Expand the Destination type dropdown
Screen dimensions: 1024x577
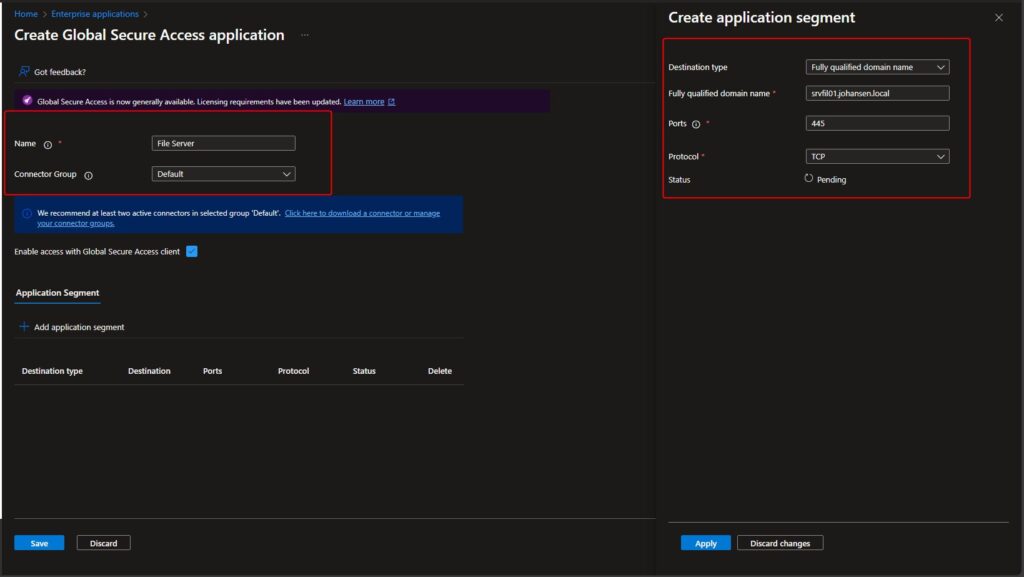[x=877, y=67]
